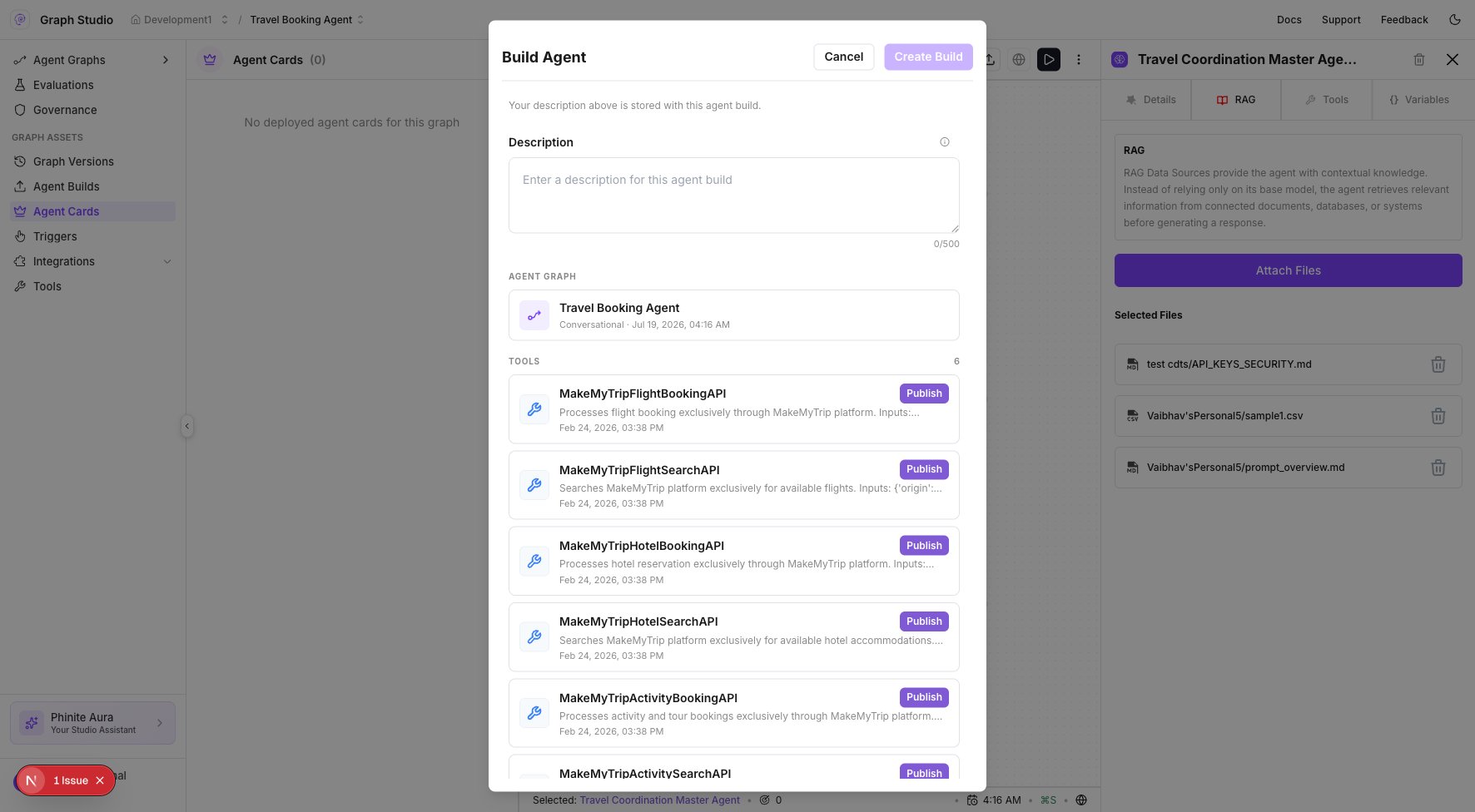The height and width of the screenshot is (812, 1475).
Task: Delete the Travel Coordination Master Agent node
Action: click(x=1419, y=59)
